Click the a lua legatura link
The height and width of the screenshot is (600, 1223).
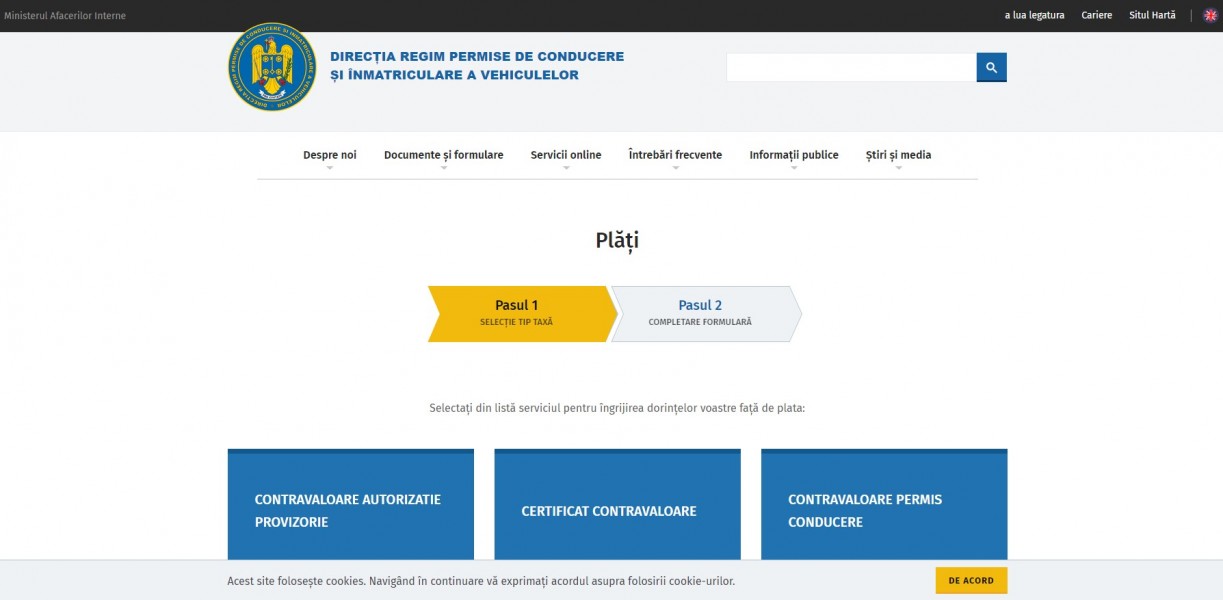click(1034, 16)
